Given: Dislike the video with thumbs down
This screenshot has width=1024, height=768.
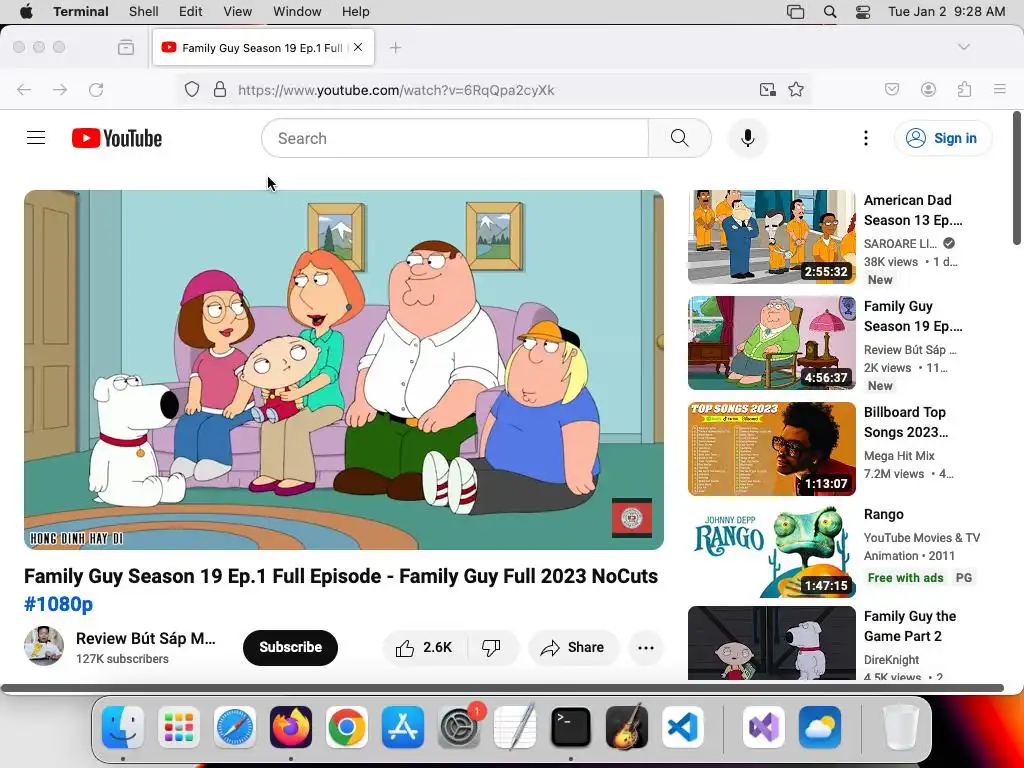Looking at the screenshot, I should (x=491, y=647).
